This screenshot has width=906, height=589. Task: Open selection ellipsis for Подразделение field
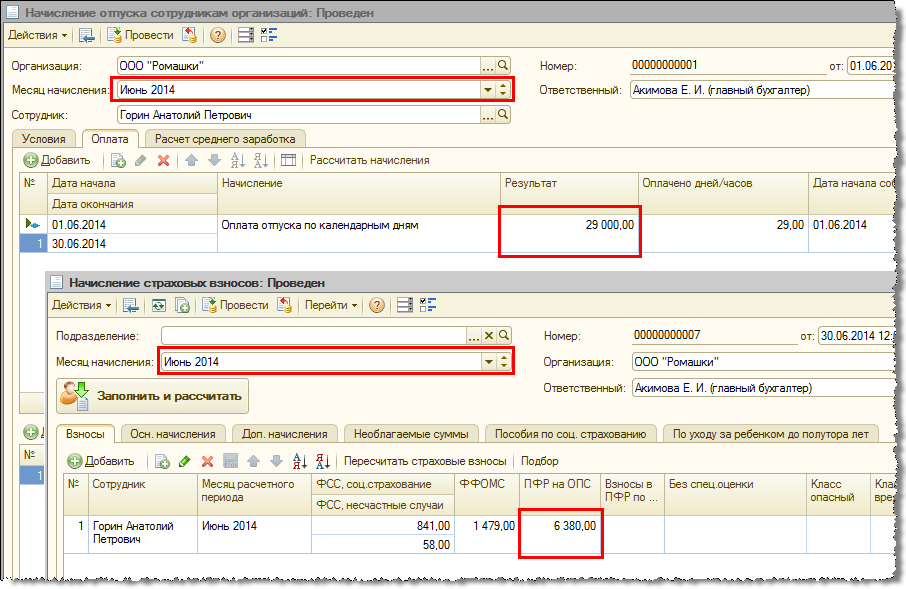tap(474, 335)
